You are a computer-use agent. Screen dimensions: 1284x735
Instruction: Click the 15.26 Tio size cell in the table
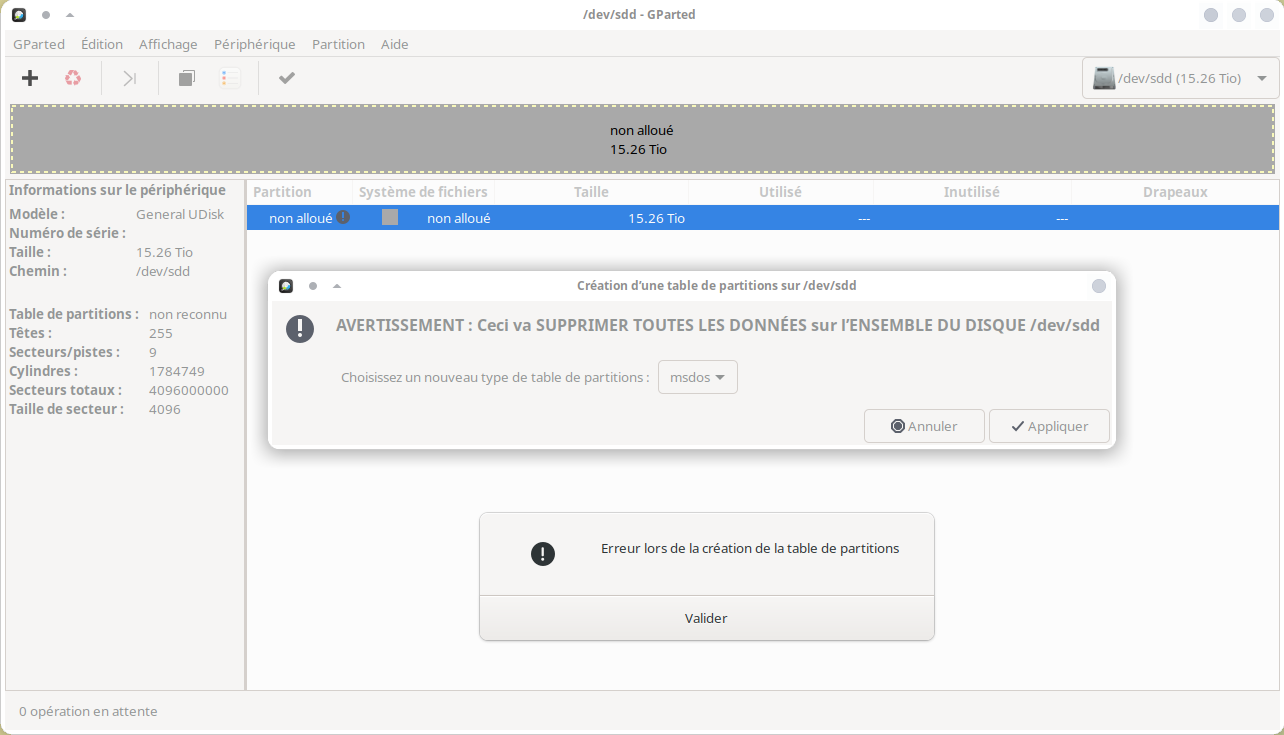coord(656,218)
